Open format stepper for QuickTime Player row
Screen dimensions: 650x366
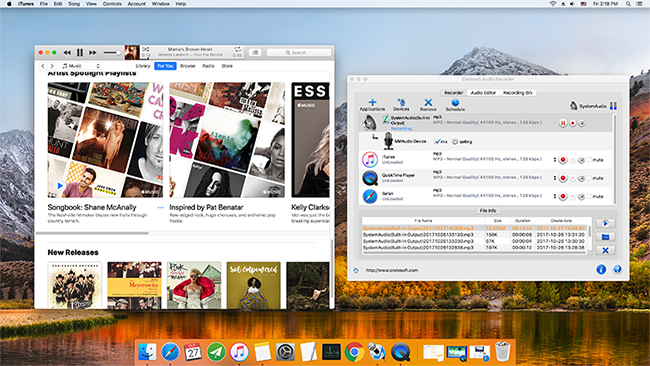[555, 178]
